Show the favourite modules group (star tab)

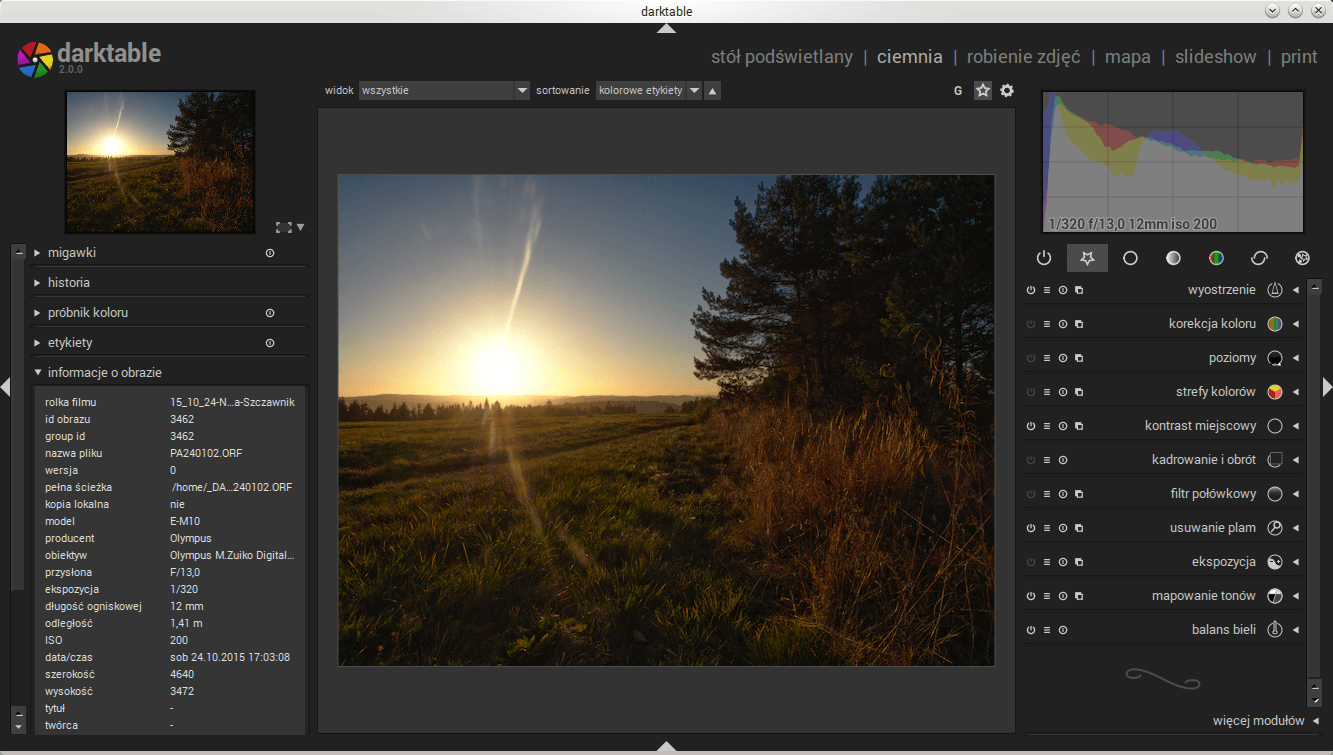1087,258
